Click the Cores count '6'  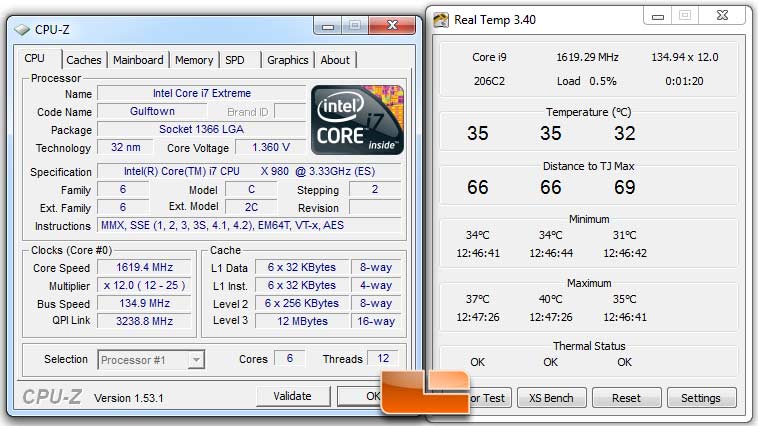click(x=290, y=358)
